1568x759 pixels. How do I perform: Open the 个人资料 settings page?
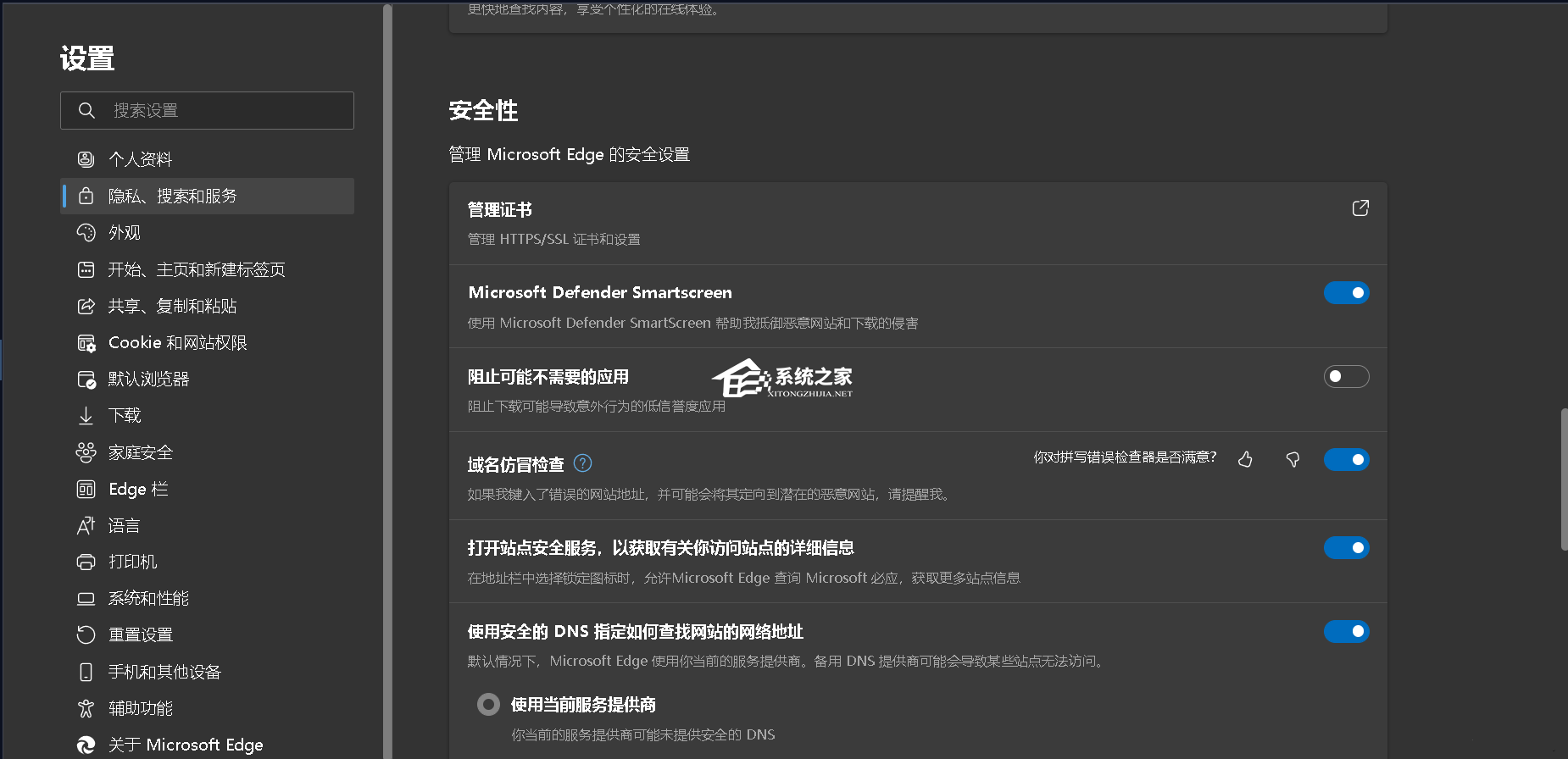[x=208, y=159]
